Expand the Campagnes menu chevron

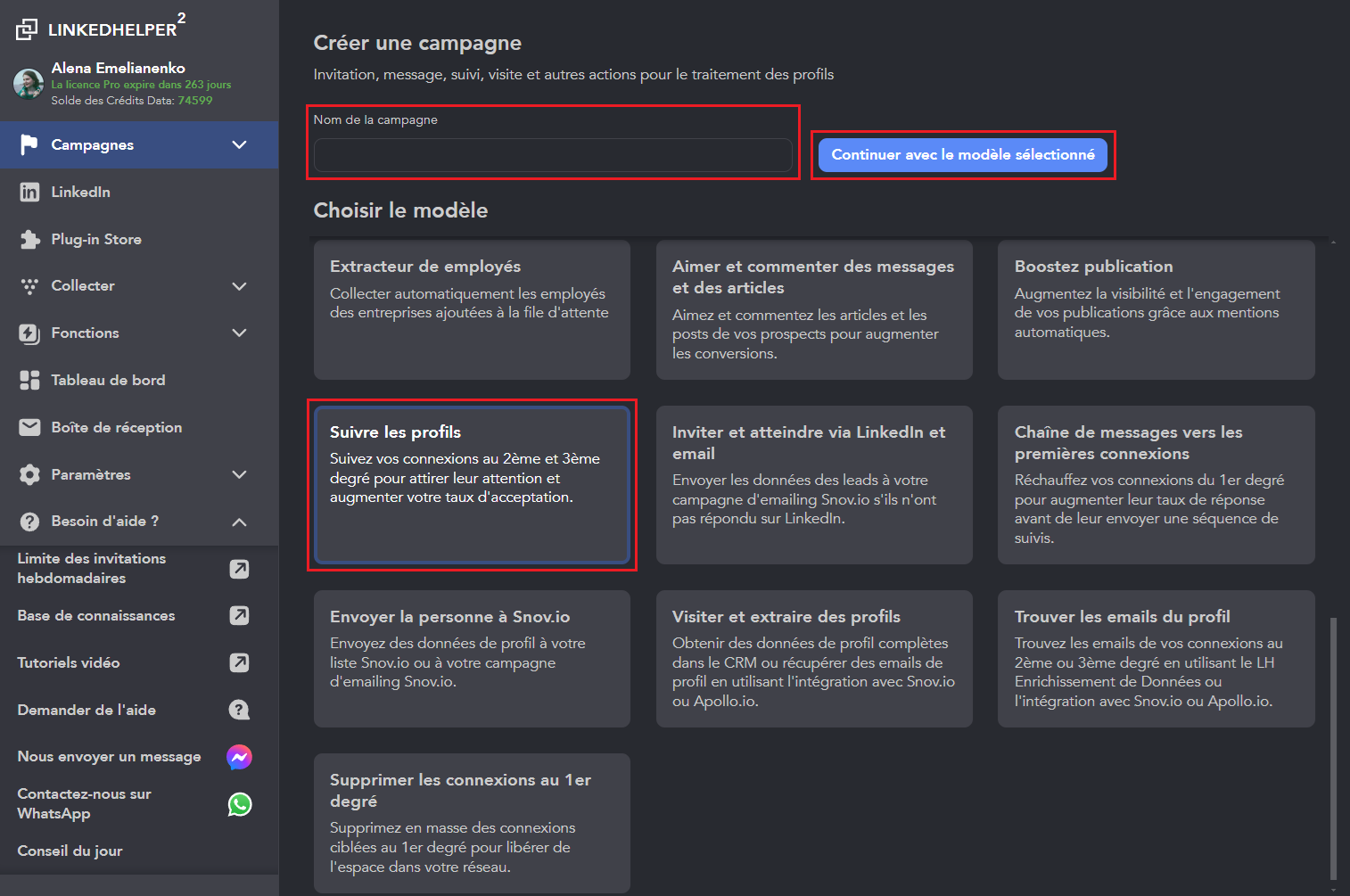click(x=239, y=144)
